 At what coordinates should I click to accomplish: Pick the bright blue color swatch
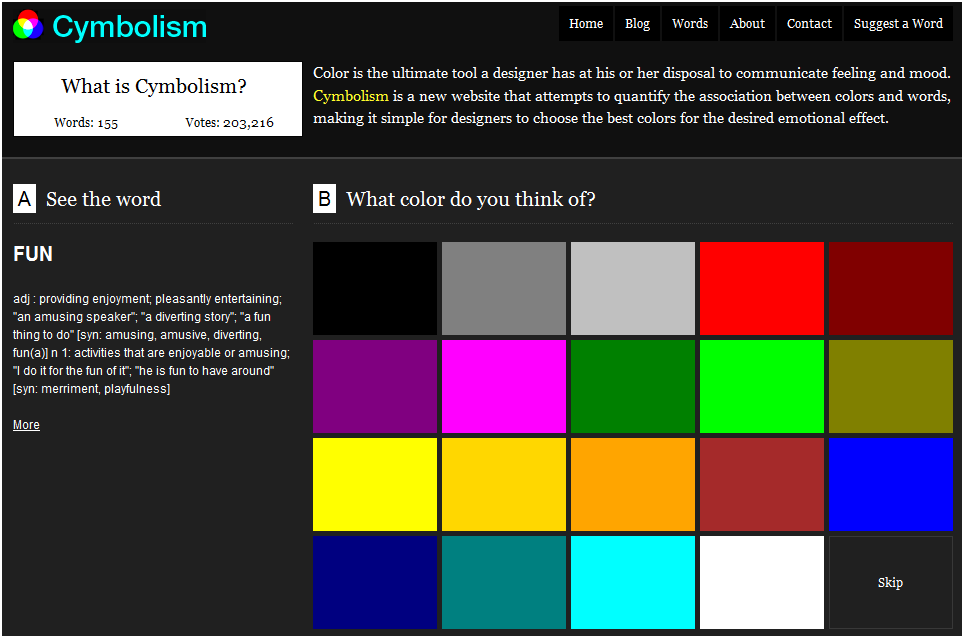[x=891, y=484]
